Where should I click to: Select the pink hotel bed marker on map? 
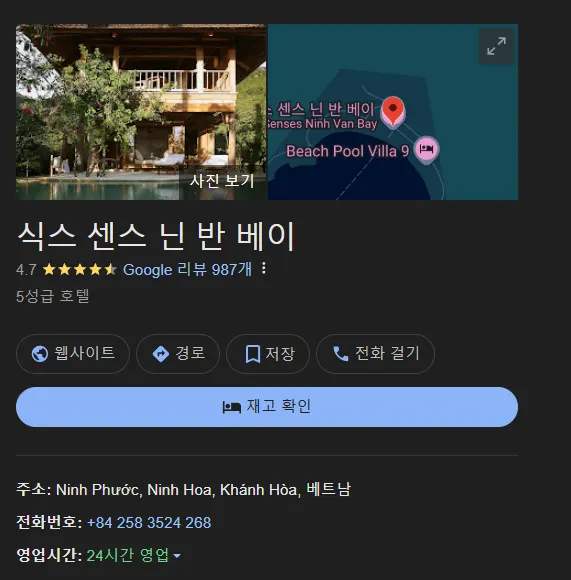[x=426, y=149]
